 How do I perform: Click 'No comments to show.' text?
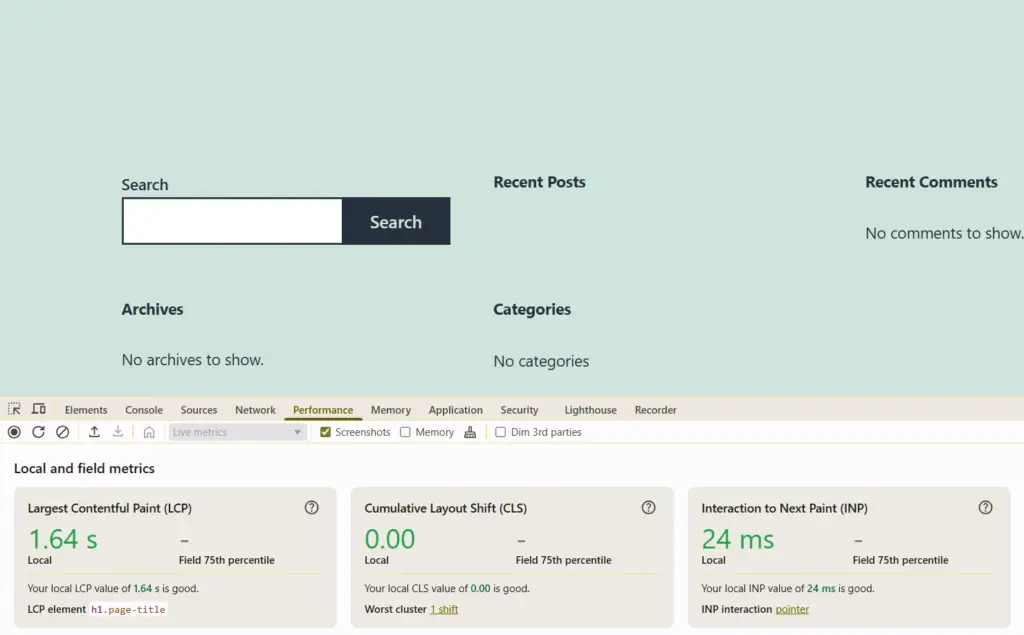pyautogui.click(x=944, y=233)
